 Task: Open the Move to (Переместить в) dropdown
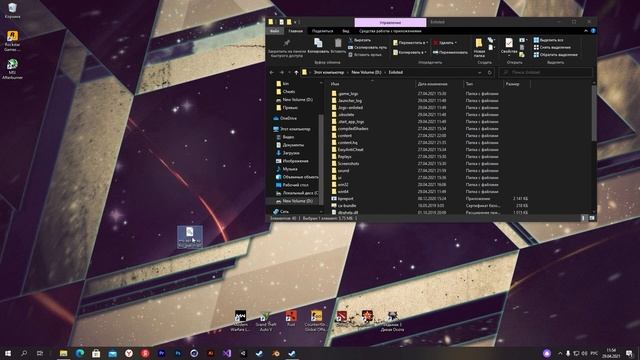click(410, 42)
